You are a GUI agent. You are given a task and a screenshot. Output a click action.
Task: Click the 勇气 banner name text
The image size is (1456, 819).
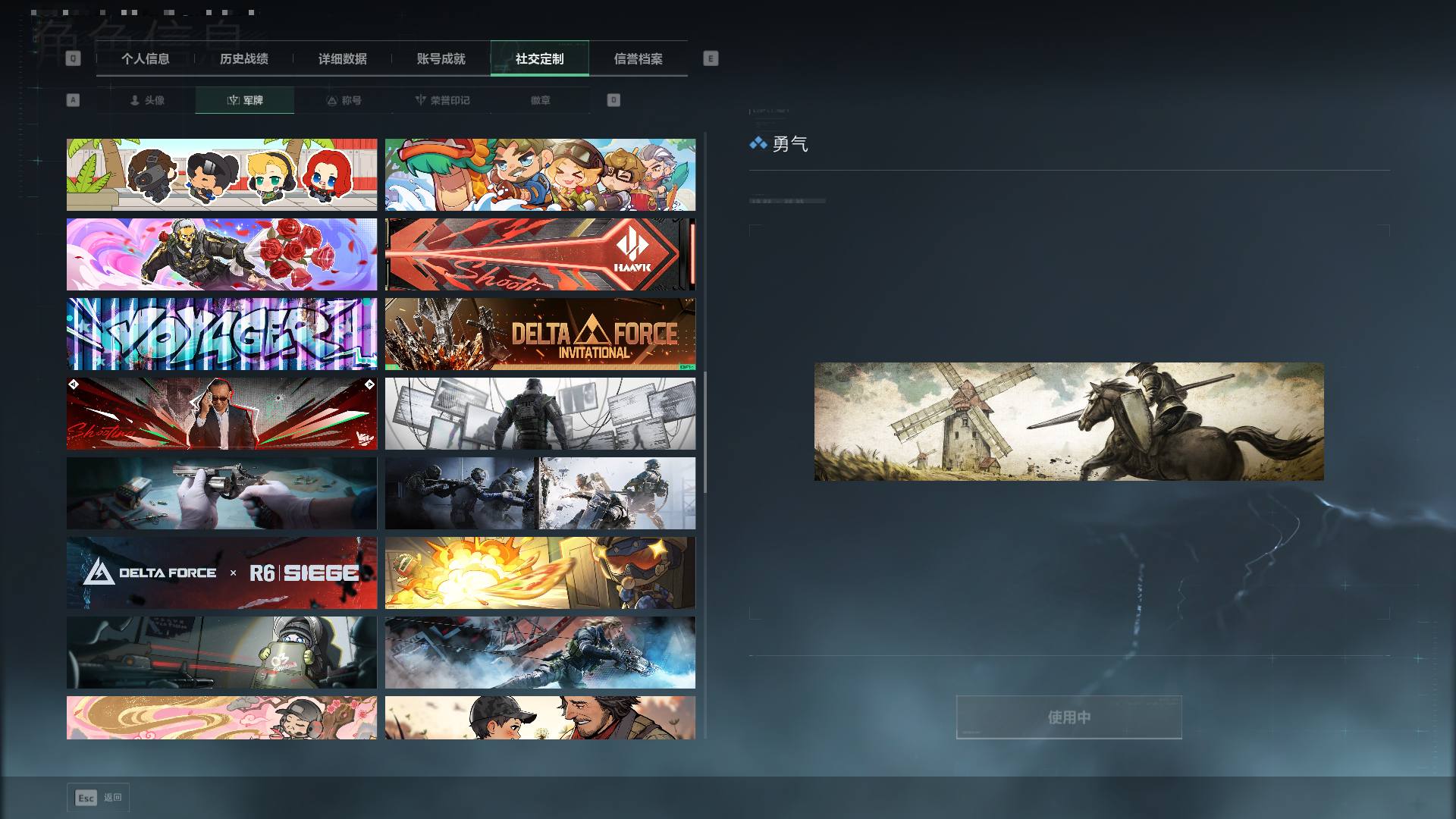790,144
